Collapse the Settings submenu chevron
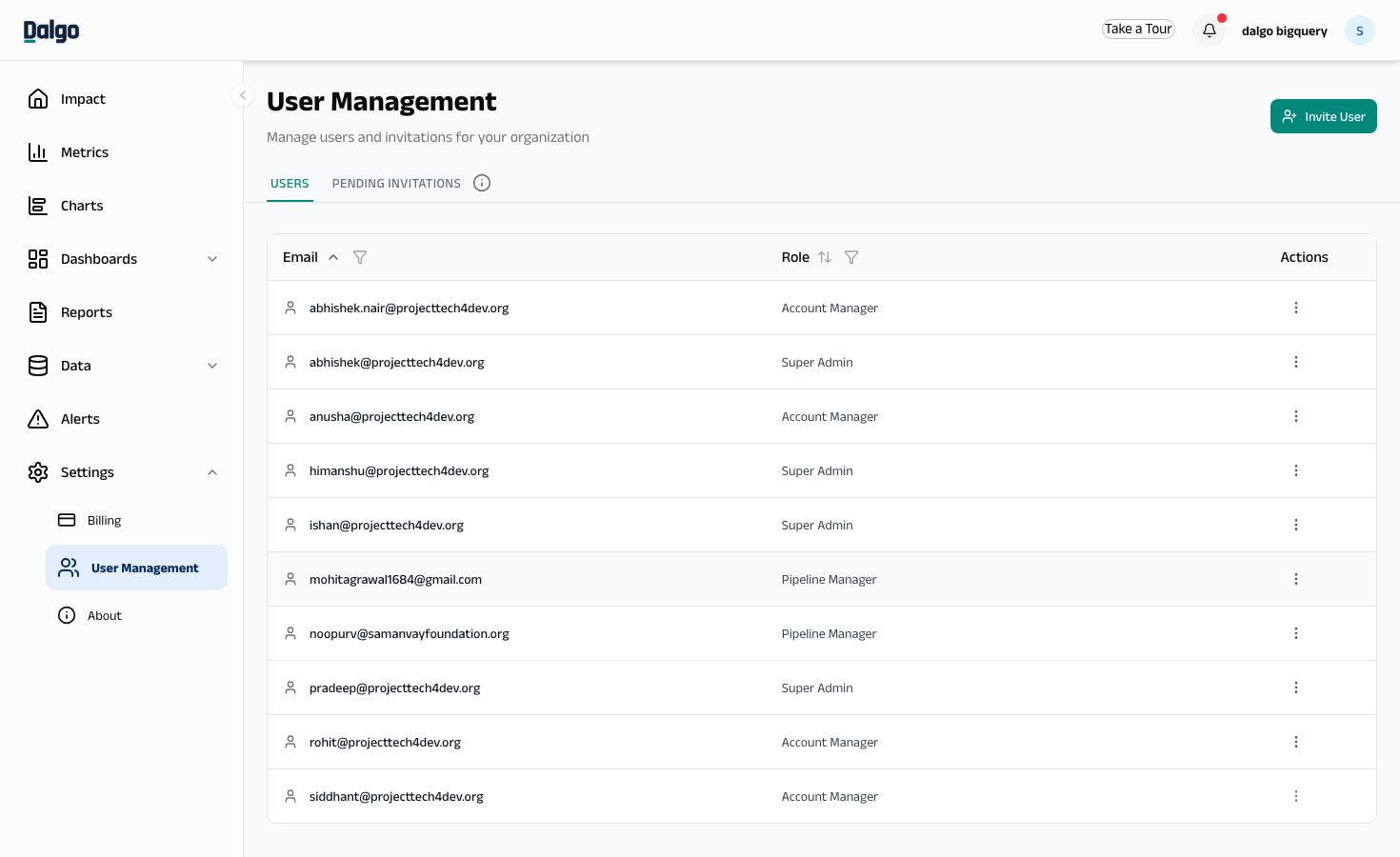 (212, 472)
